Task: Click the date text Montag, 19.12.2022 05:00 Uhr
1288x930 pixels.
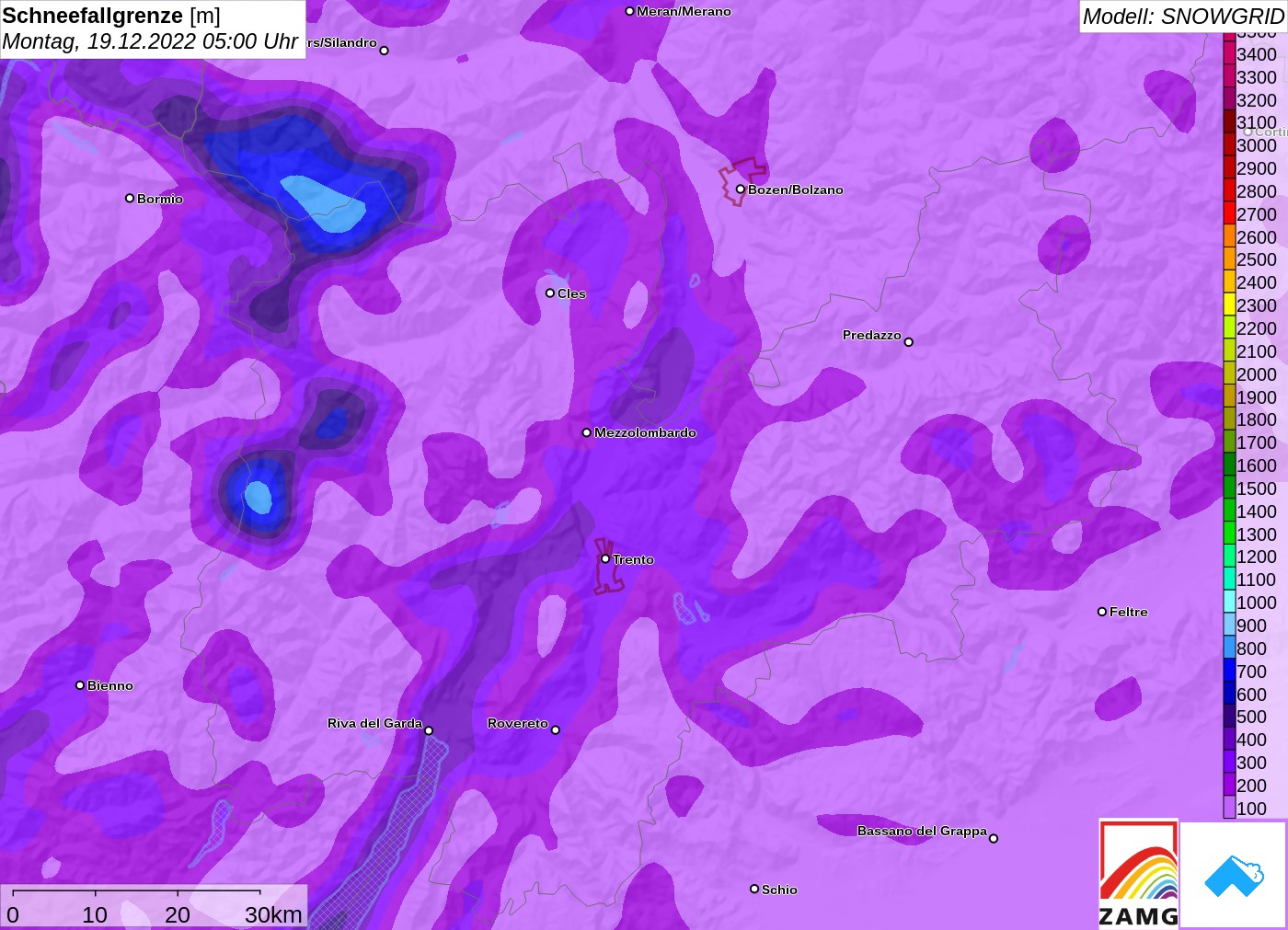Action: [150, 41]
